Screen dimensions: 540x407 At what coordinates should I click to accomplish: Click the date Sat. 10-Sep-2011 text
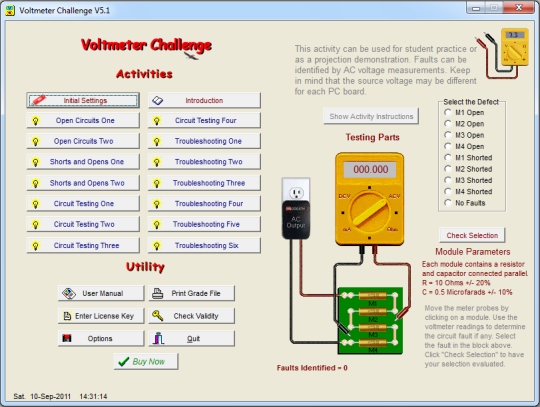click(42, 396)
